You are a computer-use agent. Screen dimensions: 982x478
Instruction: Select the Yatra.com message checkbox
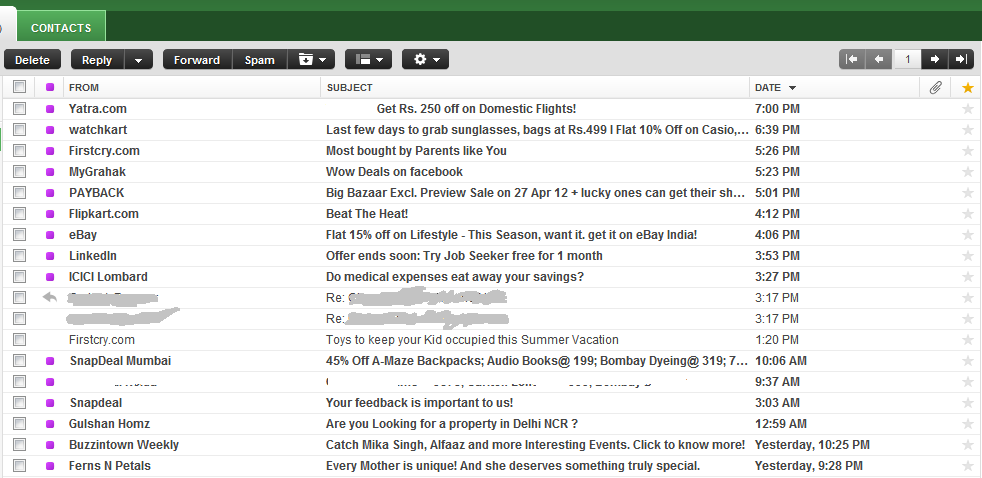[19, 108]
